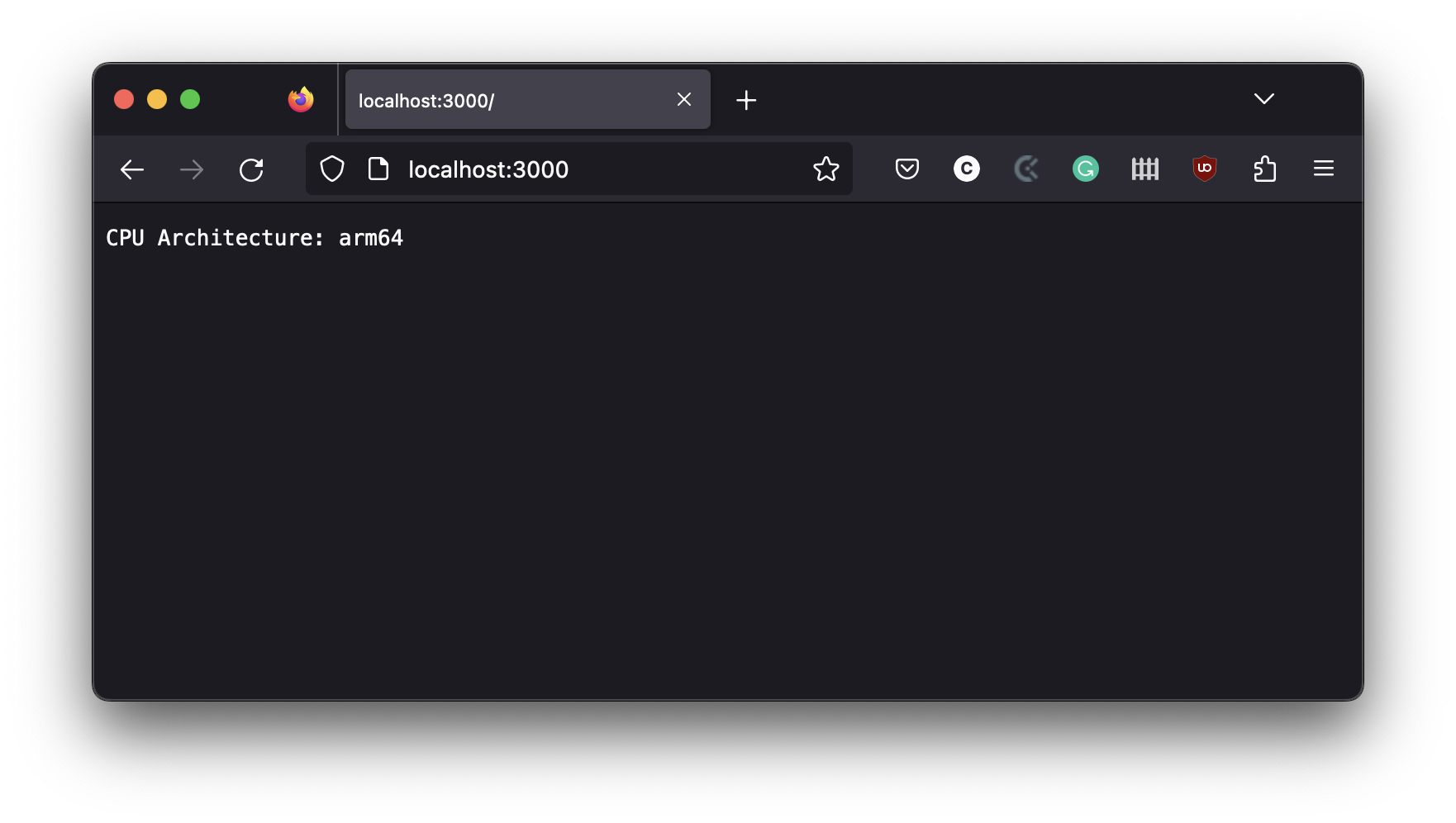1456x823 pixels.
Task: Click the green full-screen window button
Action: coord(190,100)
